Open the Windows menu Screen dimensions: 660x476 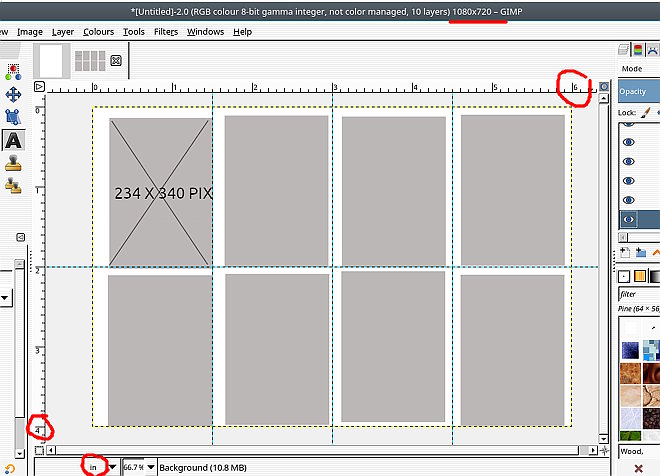tap(205, 32)
